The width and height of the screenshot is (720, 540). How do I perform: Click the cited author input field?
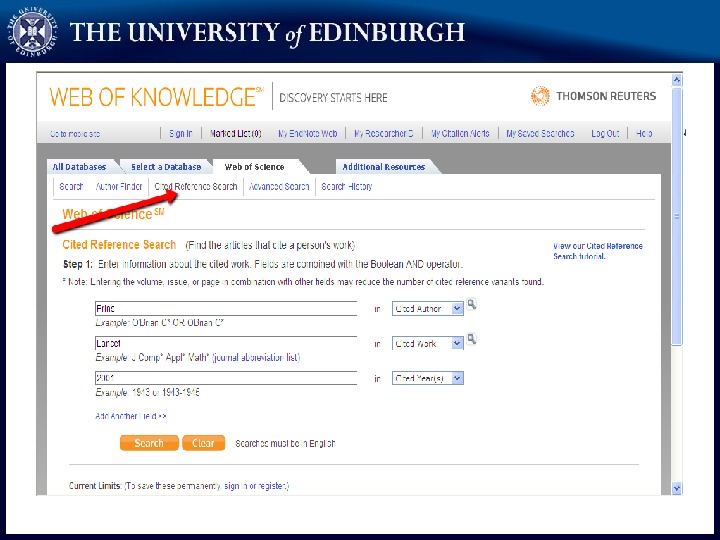(x=226, y=309)
